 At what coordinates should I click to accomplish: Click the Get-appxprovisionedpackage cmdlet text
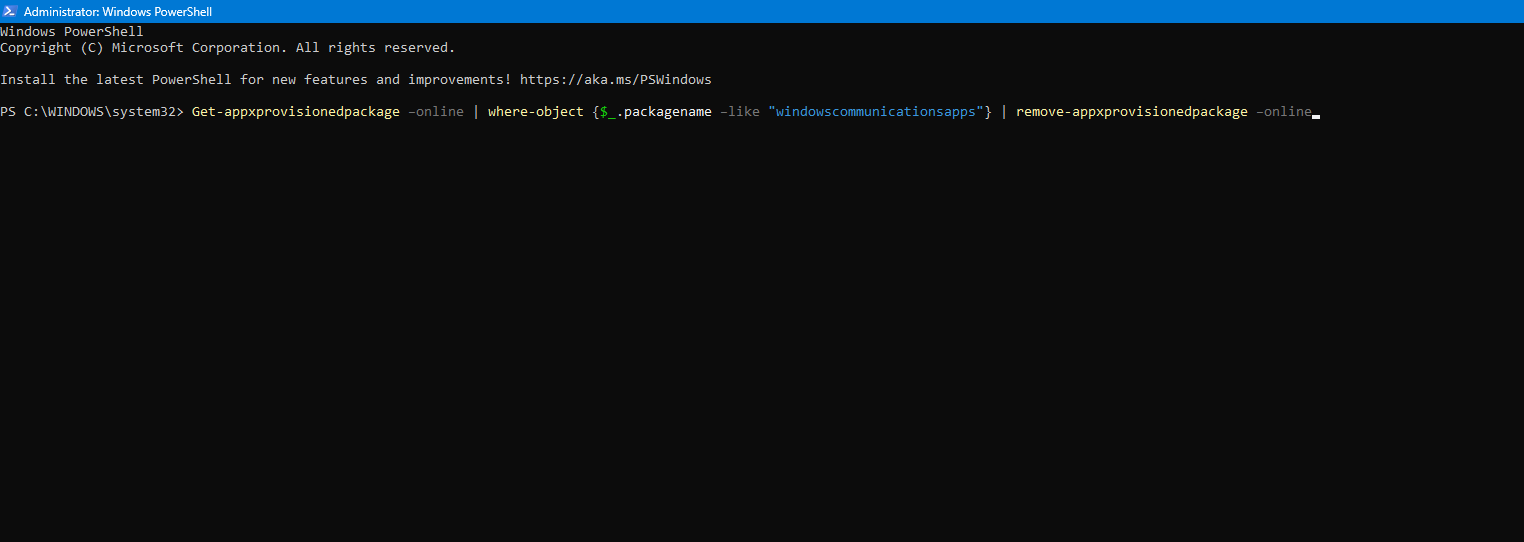pyautogui.click(x=295, y=111)
